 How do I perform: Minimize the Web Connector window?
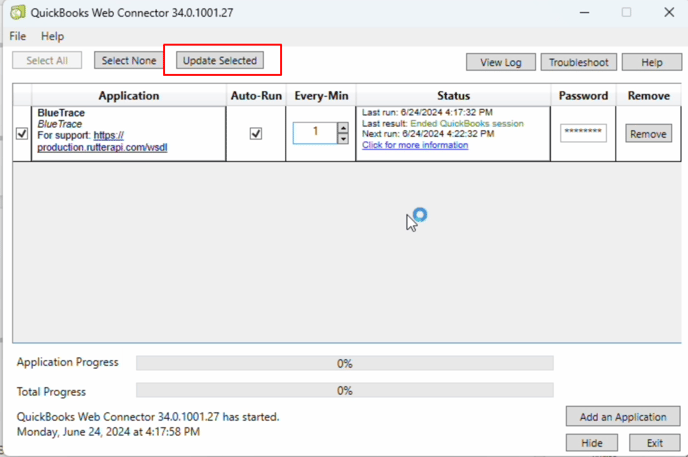click(x=584, y=12)
